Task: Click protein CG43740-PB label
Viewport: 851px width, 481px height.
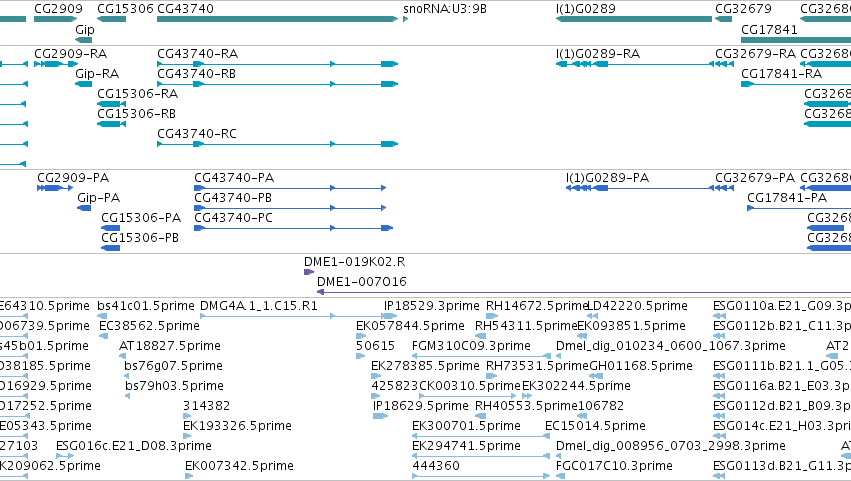Action: pyautogui.click(x=233, y=198)
